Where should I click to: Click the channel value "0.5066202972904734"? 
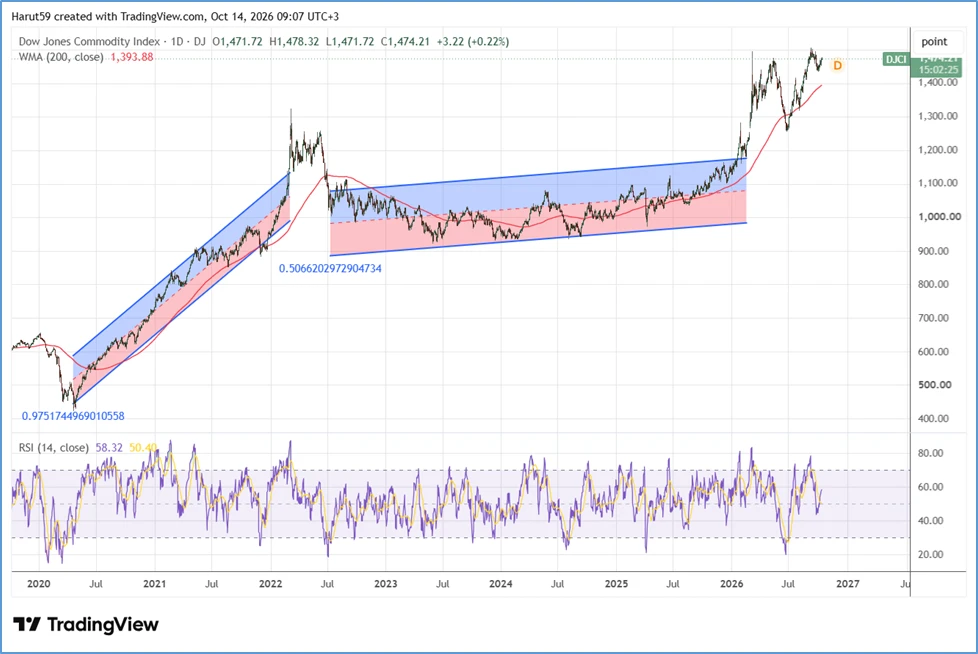point(330,269)
